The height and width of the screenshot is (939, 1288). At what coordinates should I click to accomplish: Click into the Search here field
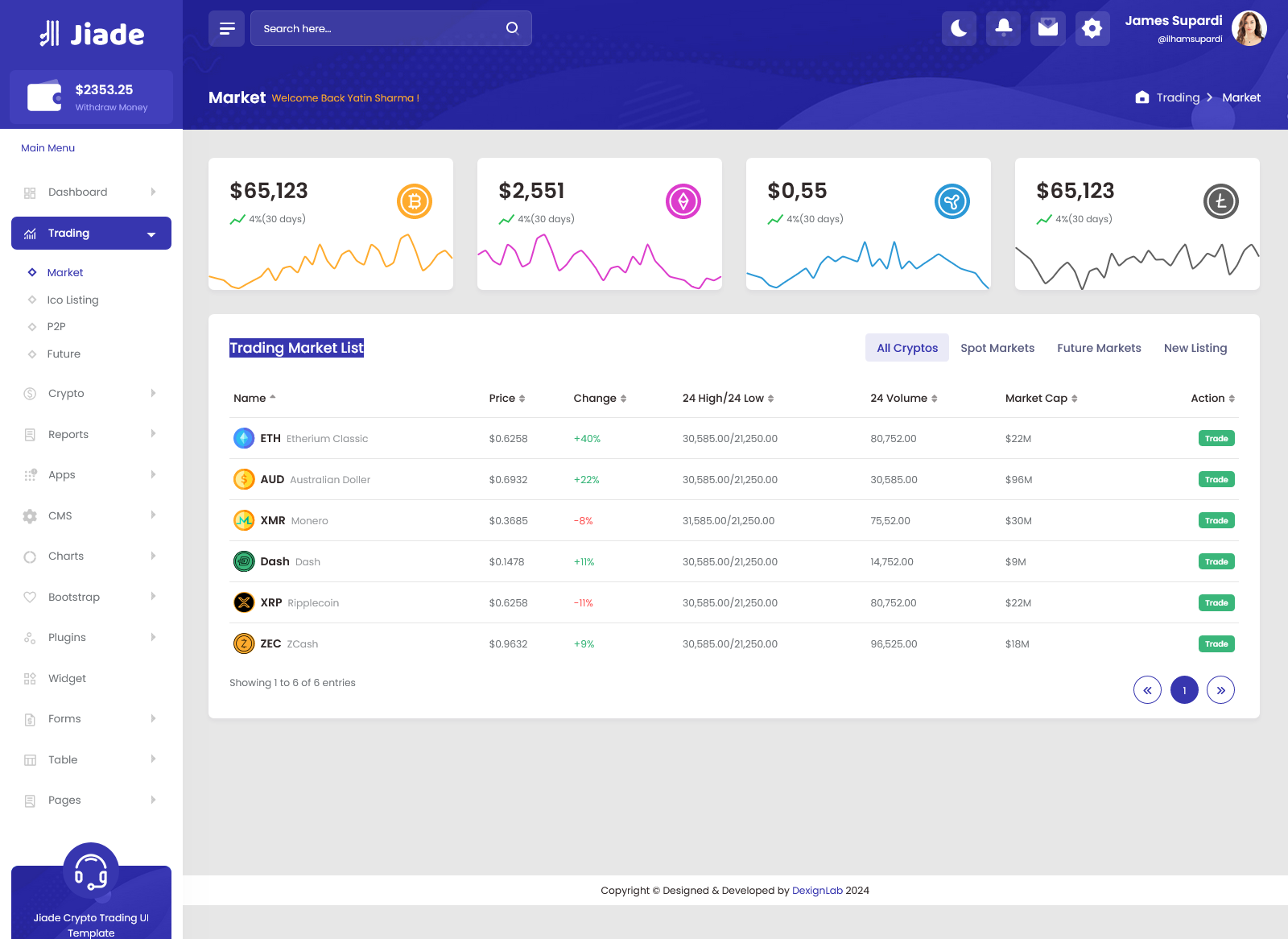click(378, 29)
